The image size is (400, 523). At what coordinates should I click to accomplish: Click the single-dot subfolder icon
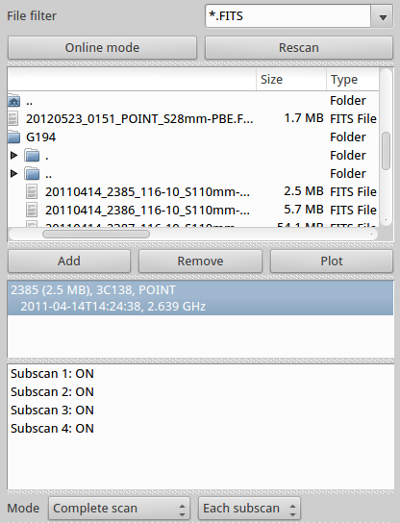32,155
